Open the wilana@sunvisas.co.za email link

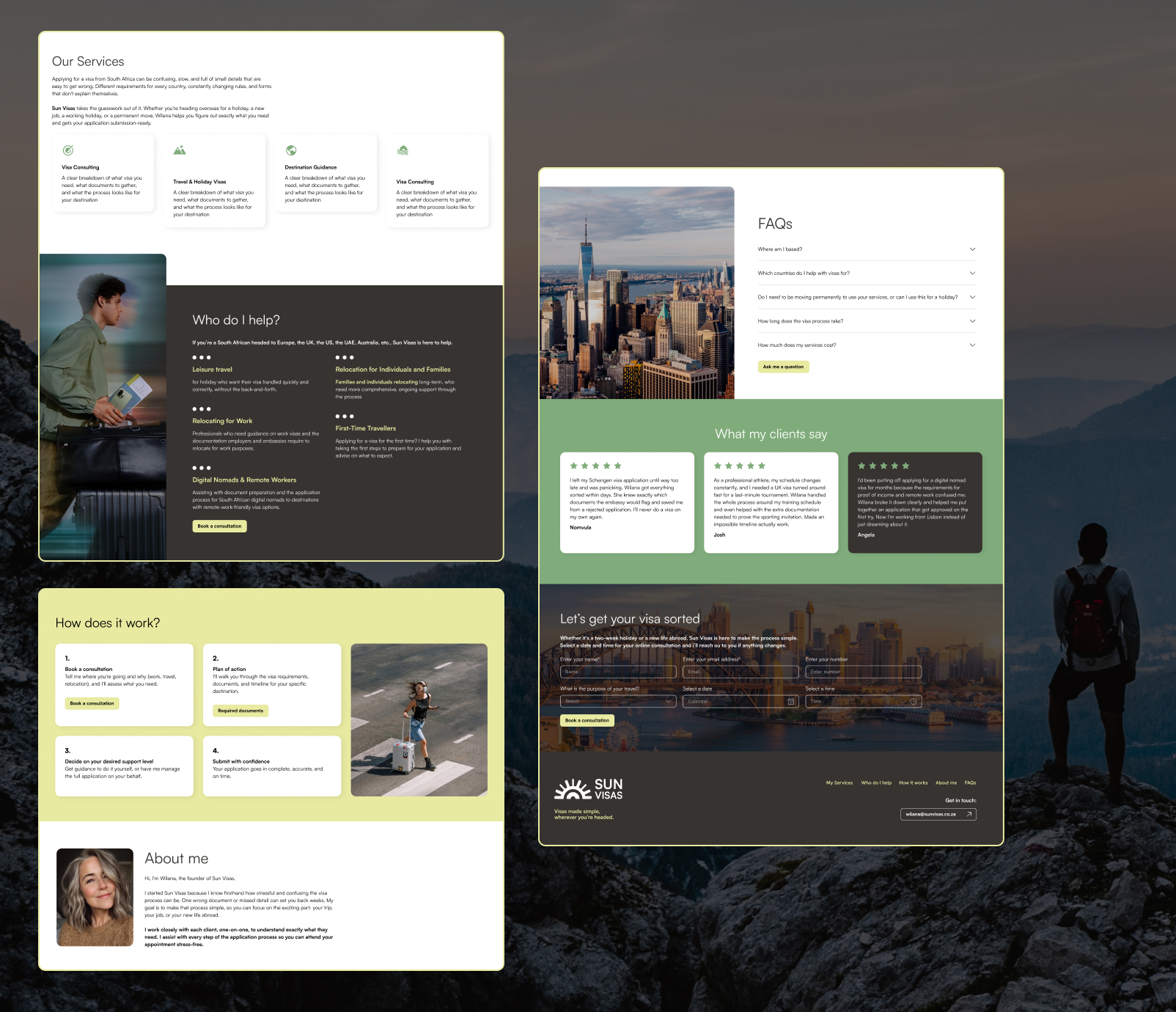[938, 814]
